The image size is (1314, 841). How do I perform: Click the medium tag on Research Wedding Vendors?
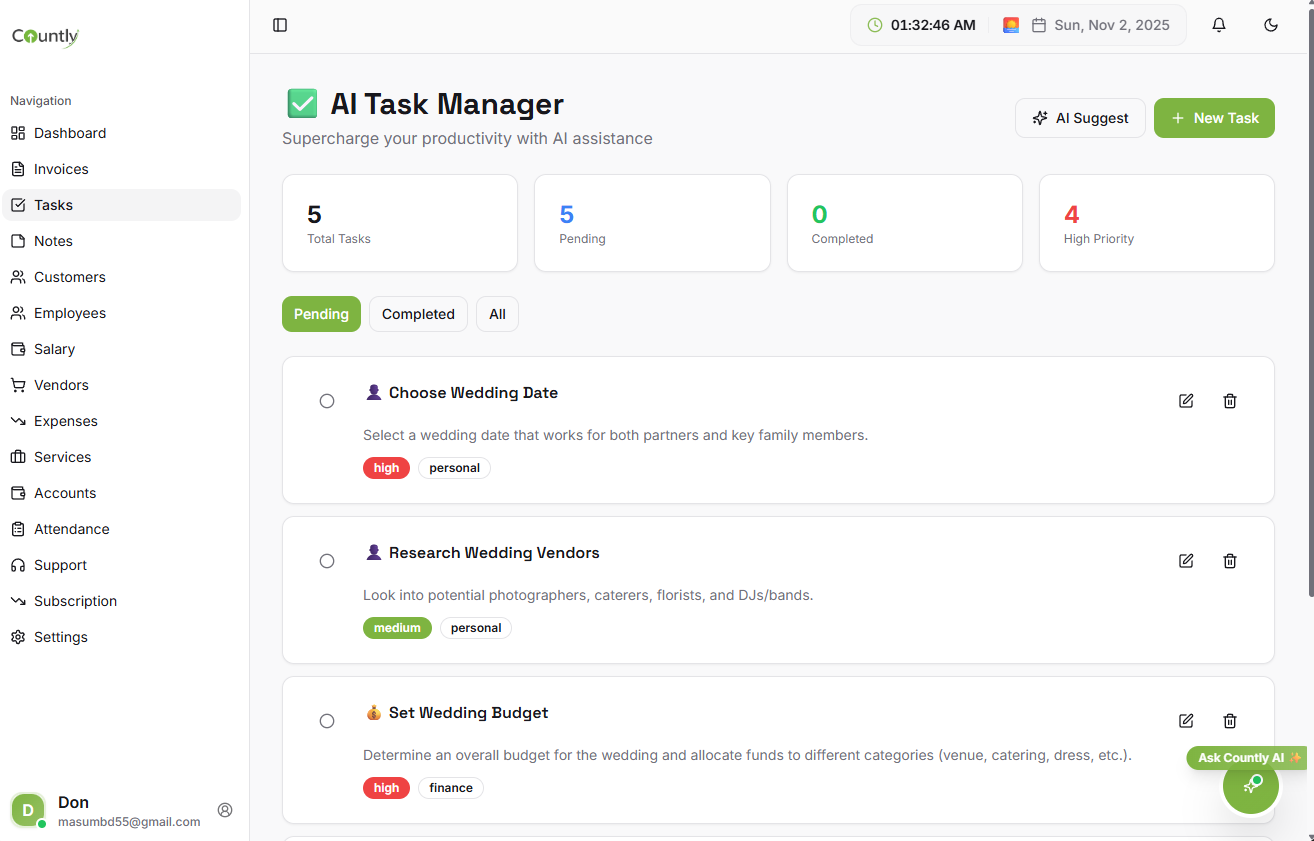(x=397, y=628)
